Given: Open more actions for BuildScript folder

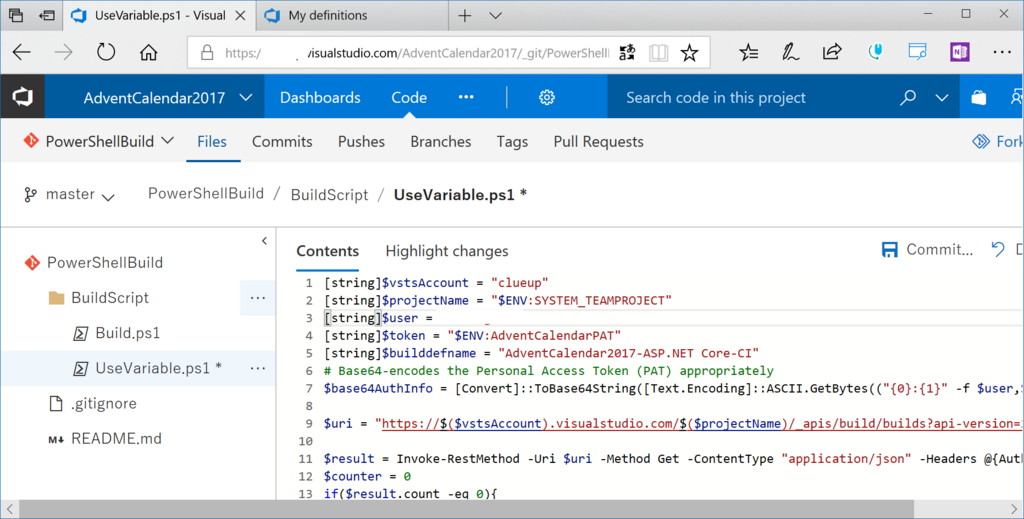Looking at the screenshot, I should point(258,298).
